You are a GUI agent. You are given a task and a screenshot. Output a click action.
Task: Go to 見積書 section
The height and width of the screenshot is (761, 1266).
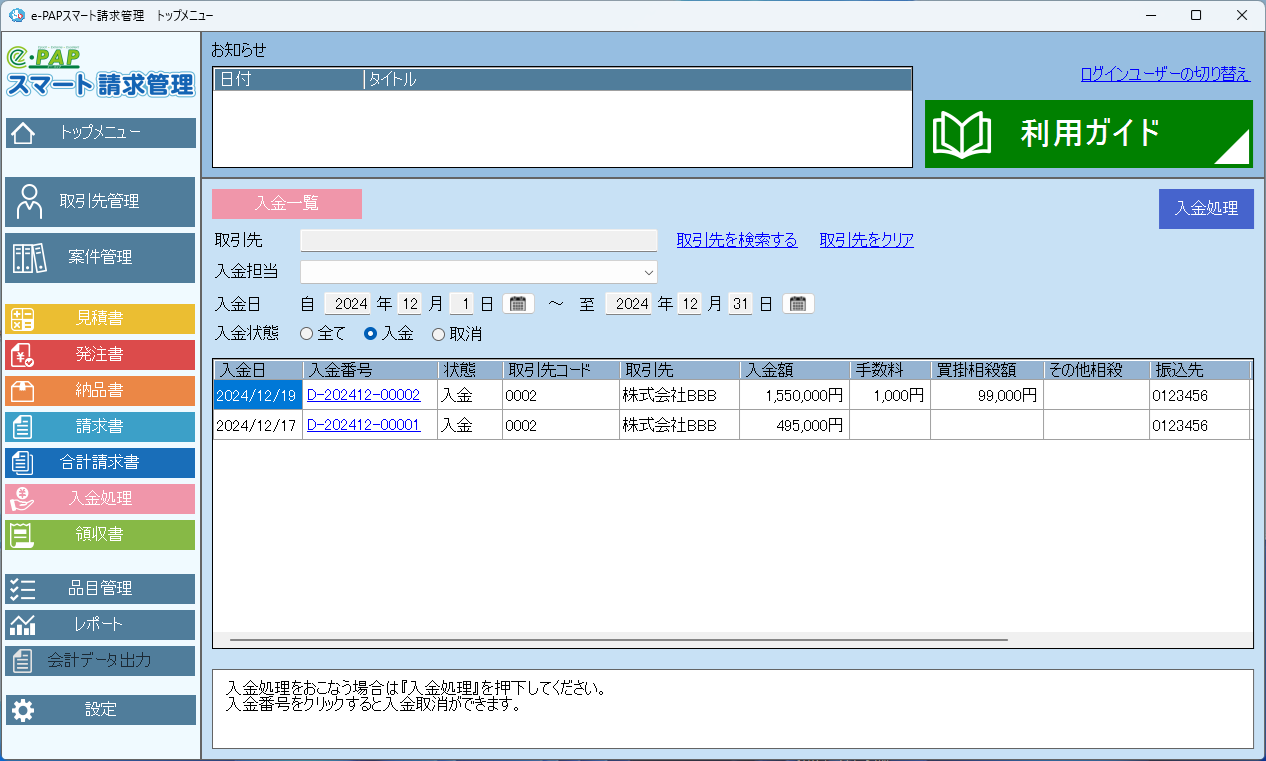[x=100, y=319]
